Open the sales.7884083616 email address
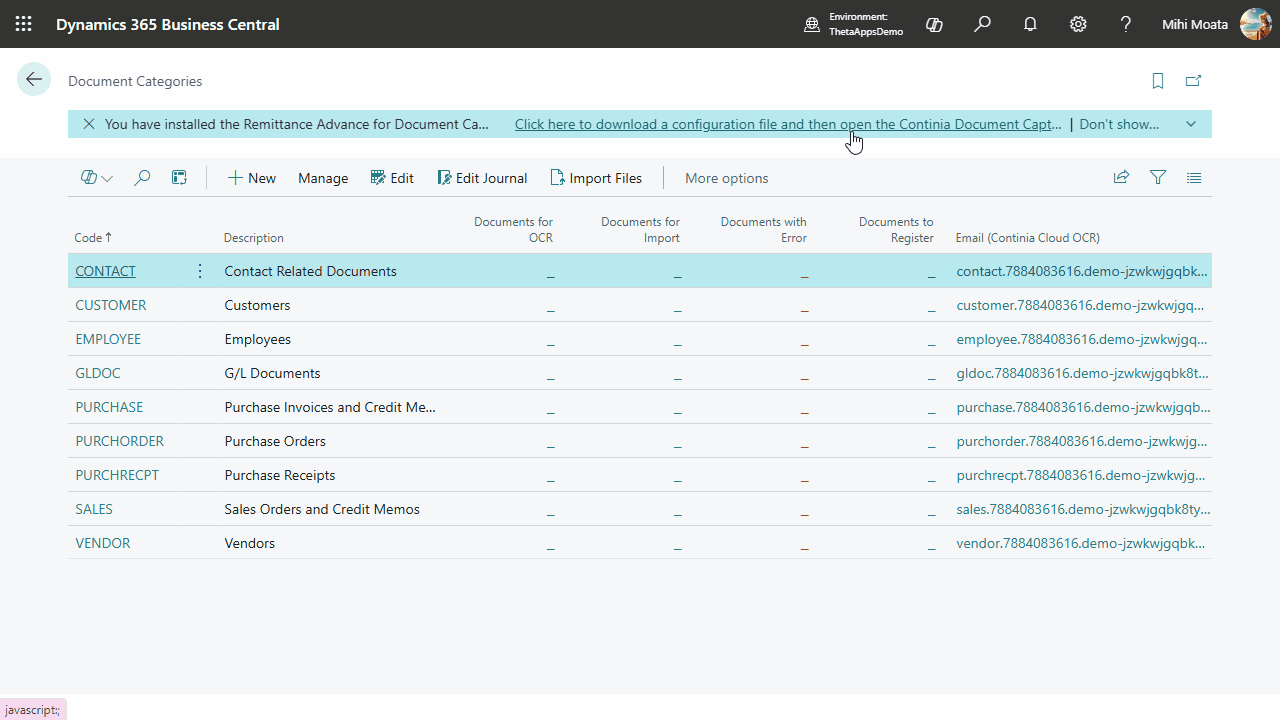Image resolution: width=1280 pixels, height=720 pixels. [1083, 509]
